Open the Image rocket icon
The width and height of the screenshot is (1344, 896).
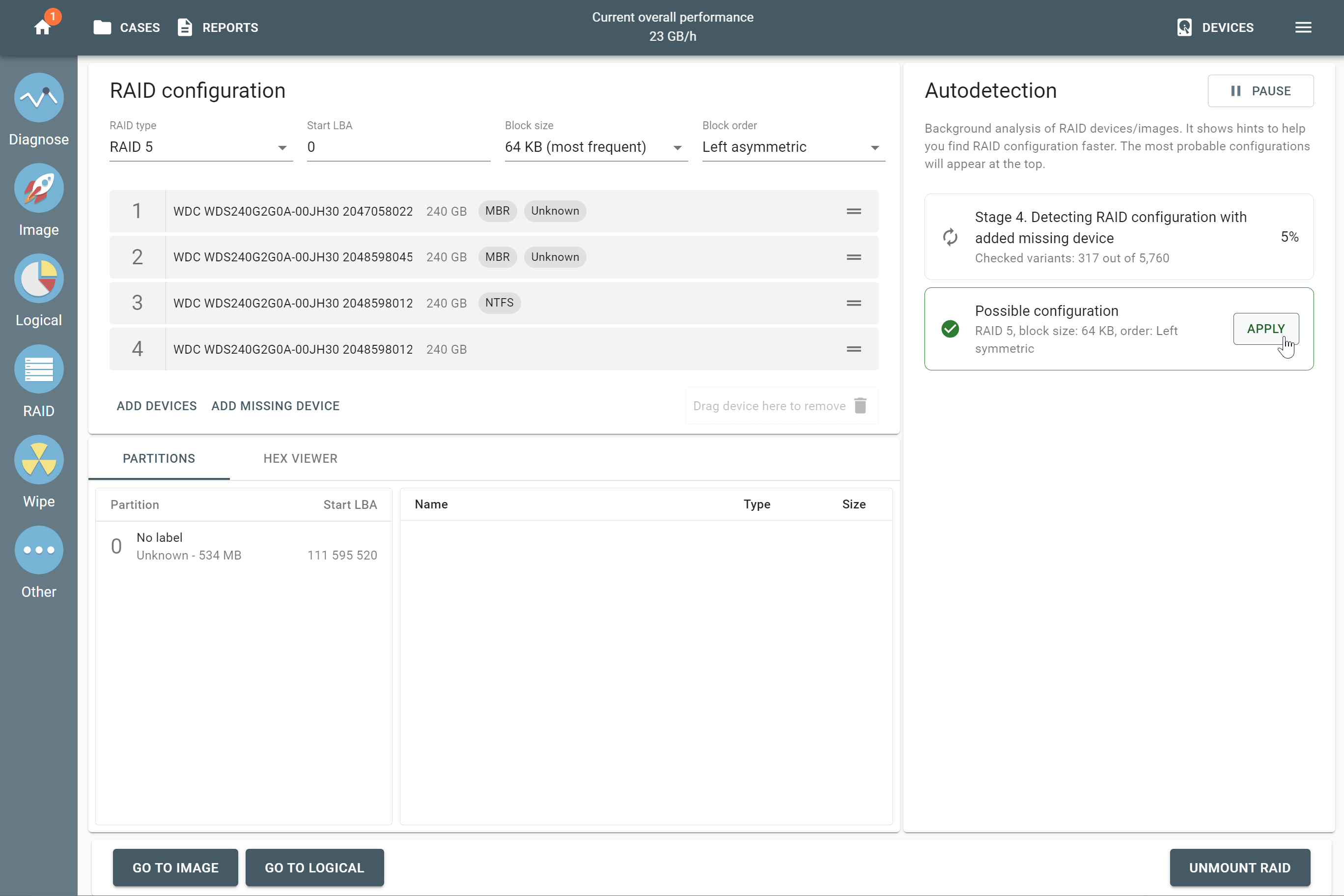point(39,188)
